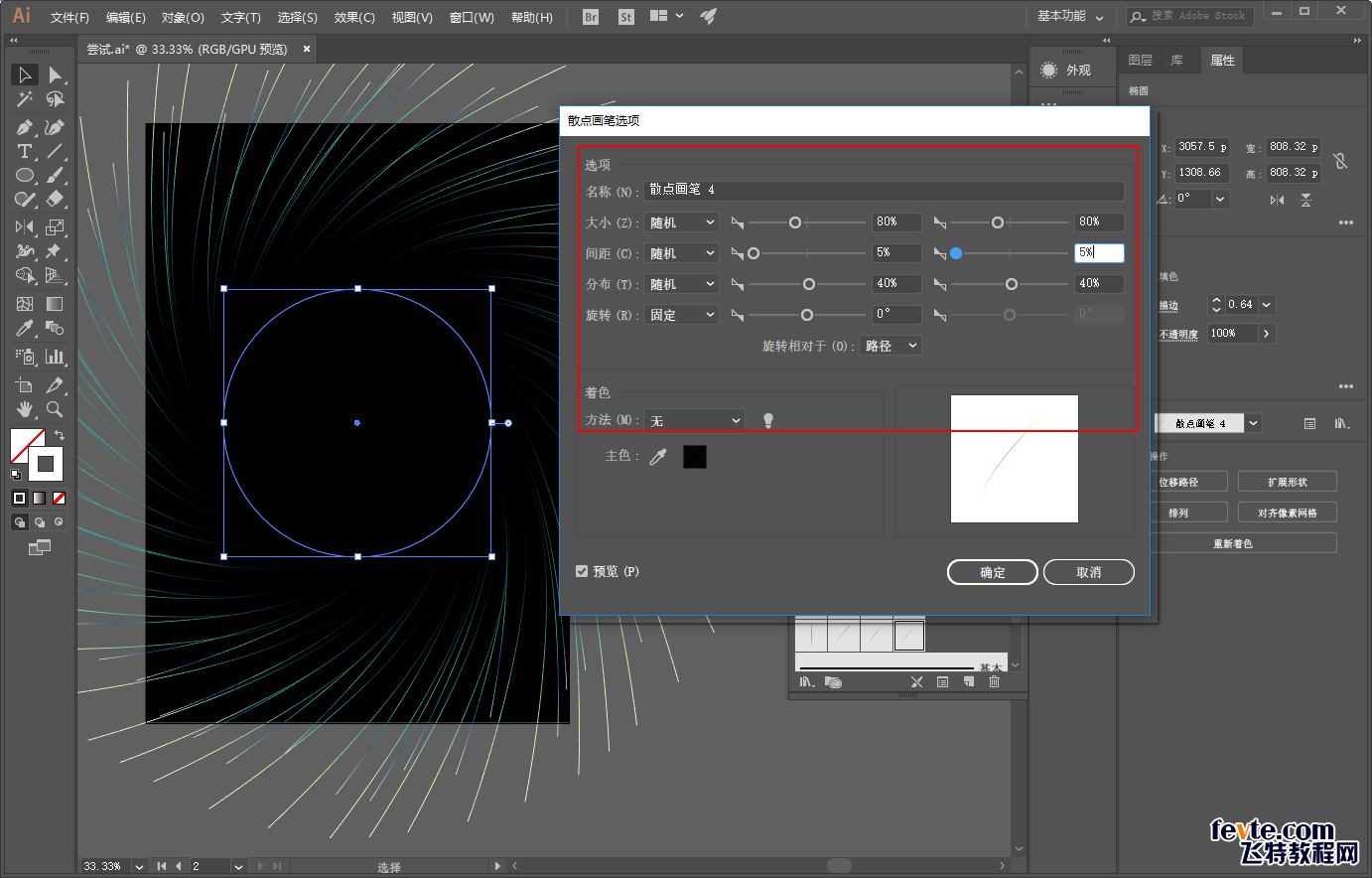Confirm the dialog with OK button
The height and width of the screenshot is (878, 1372).
pos(993,572)
